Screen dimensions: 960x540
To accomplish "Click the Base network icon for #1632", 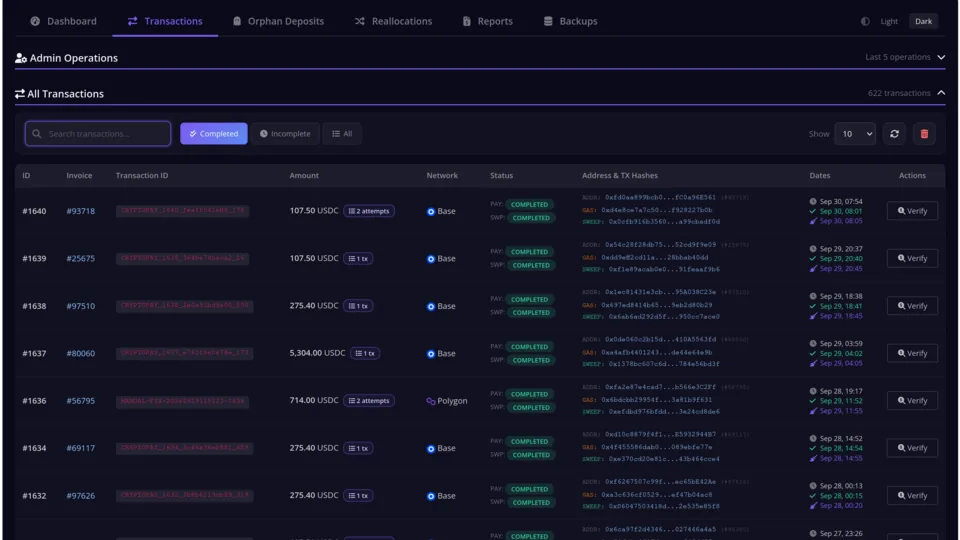I will (x=431, y=496).
